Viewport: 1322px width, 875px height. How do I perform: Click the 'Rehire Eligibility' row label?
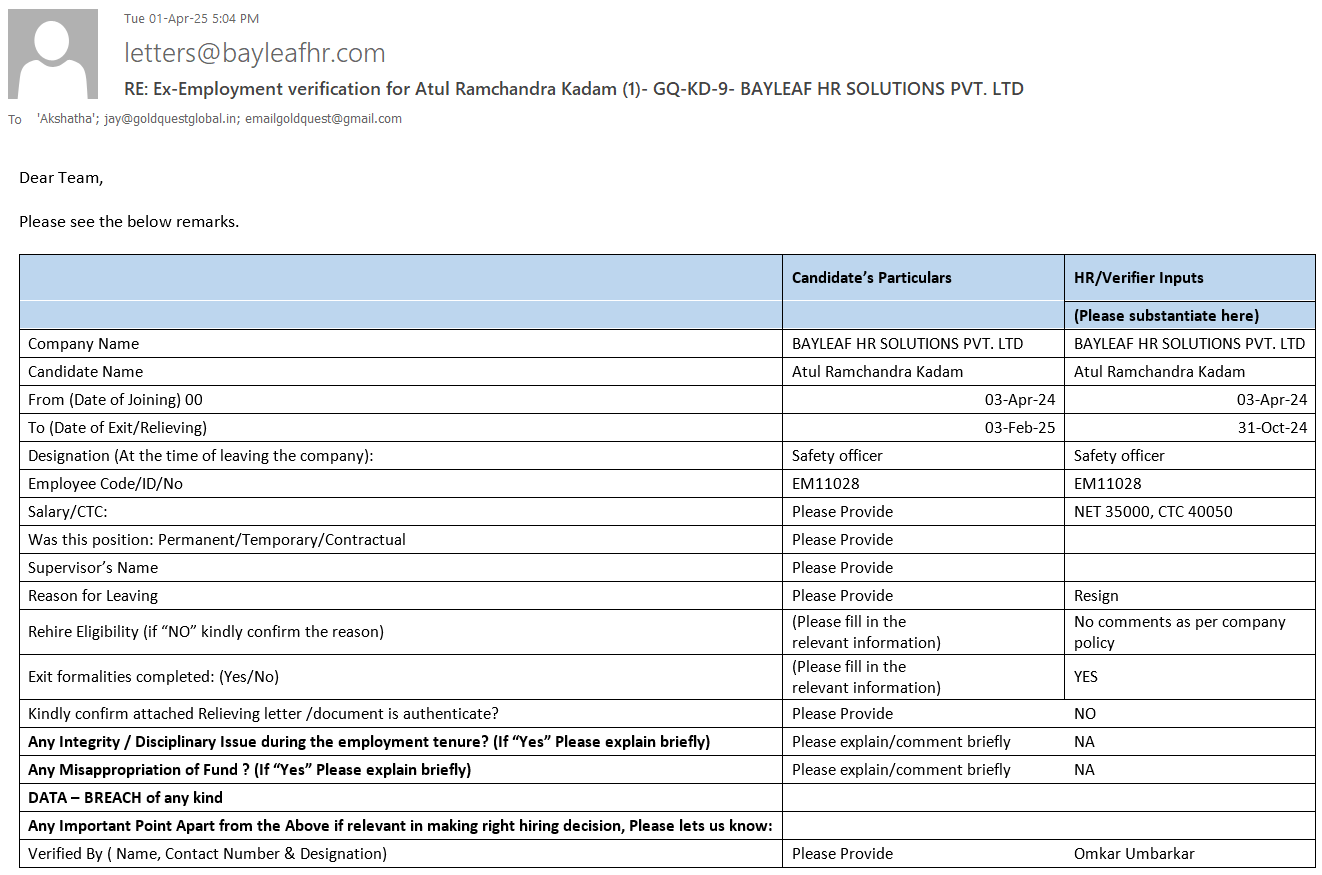coord(206,632)
